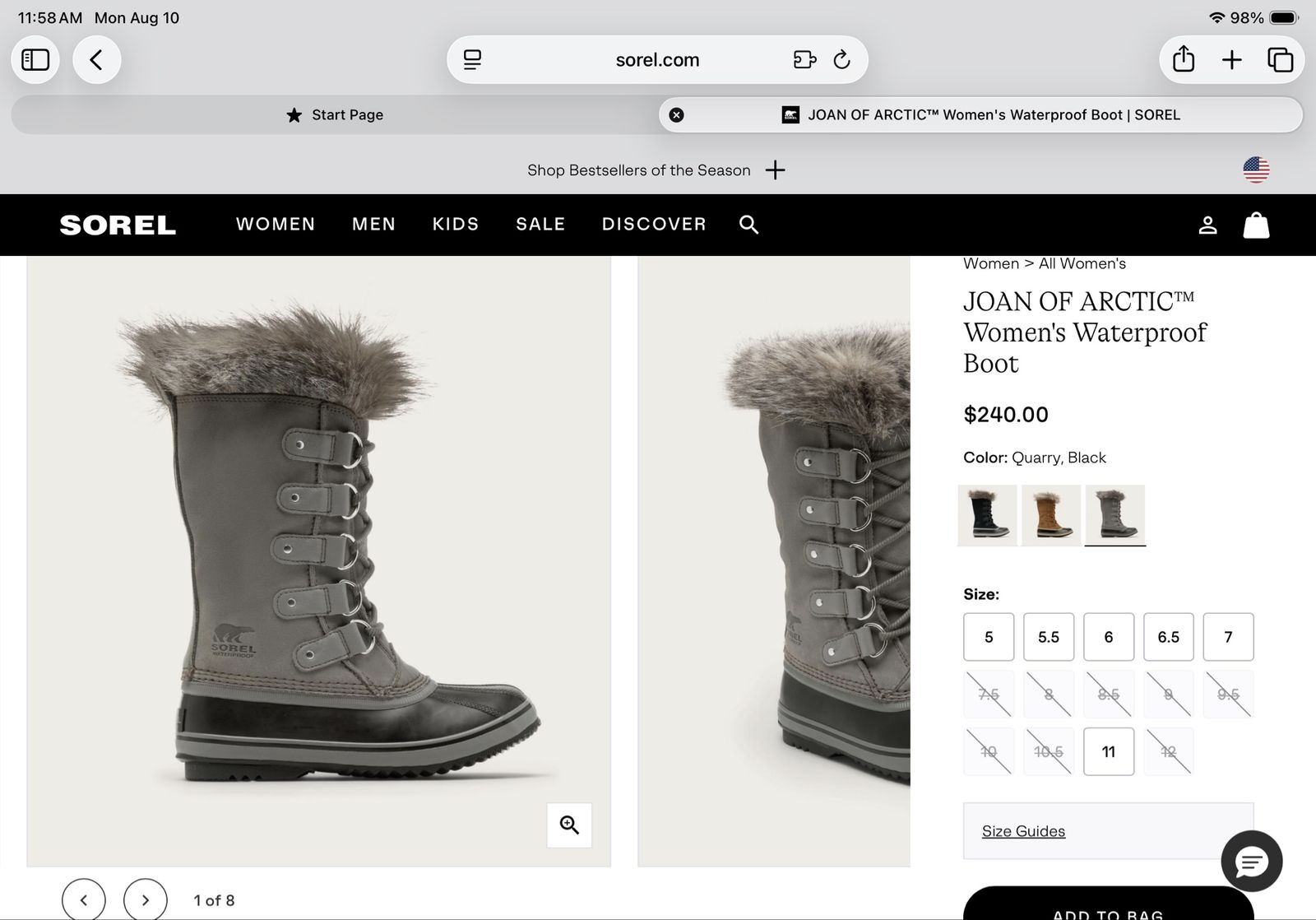The width and height of the screenshot is (1316, 920).
Task: Choose size 5.5
Action: (1049, 637)
